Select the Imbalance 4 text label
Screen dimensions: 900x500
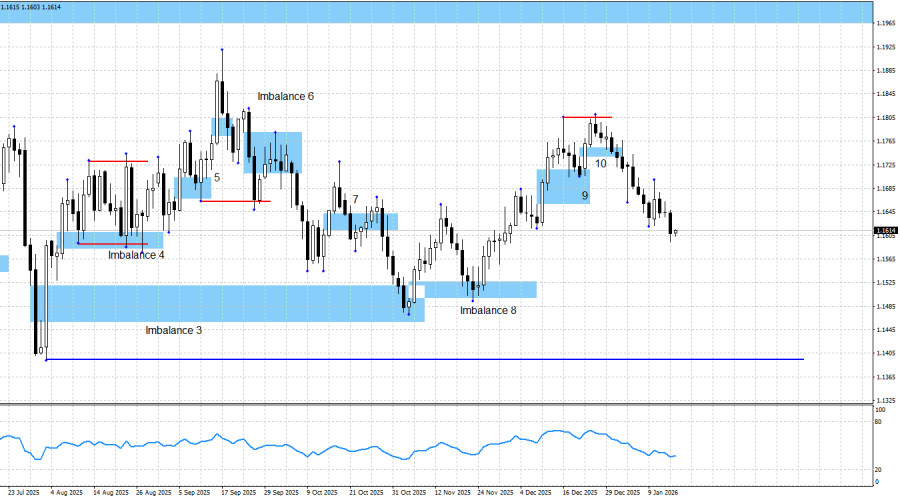coord(136,255)
